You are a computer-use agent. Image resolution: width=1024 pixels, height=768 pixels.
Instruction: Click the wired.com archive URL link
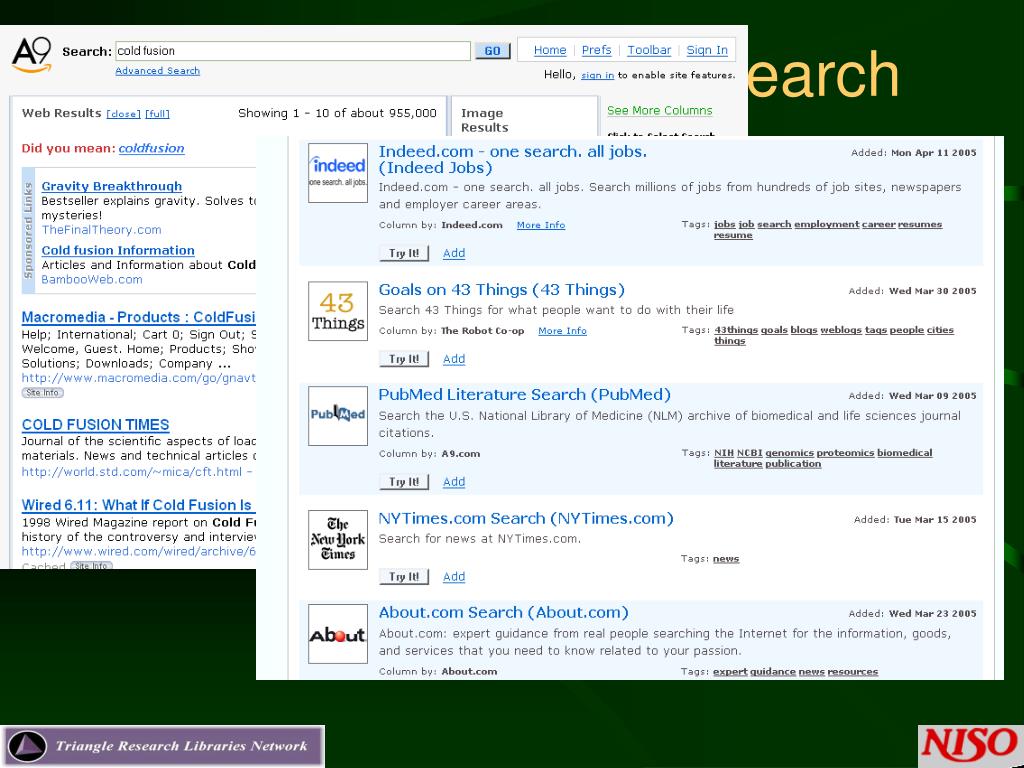pyautogui.click(x=138, y=551)
